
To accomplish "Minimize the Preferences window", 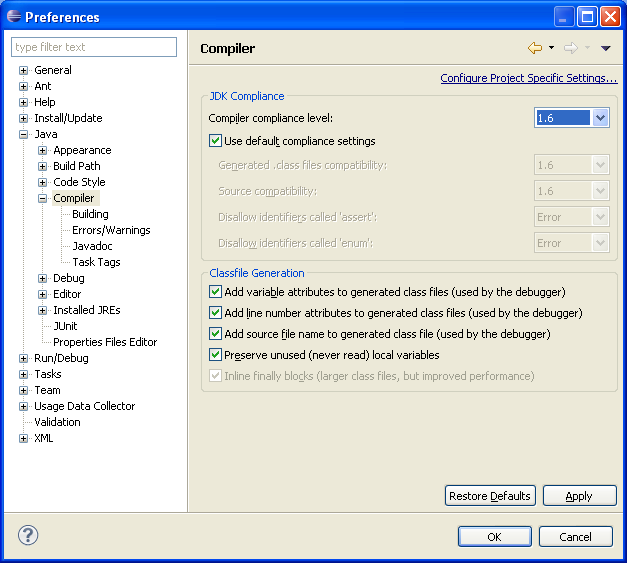I will (564, 17).
